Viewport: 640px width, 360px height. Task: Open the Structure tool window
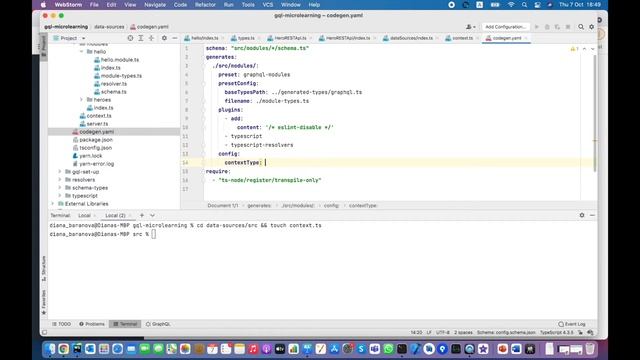[44, 268]
